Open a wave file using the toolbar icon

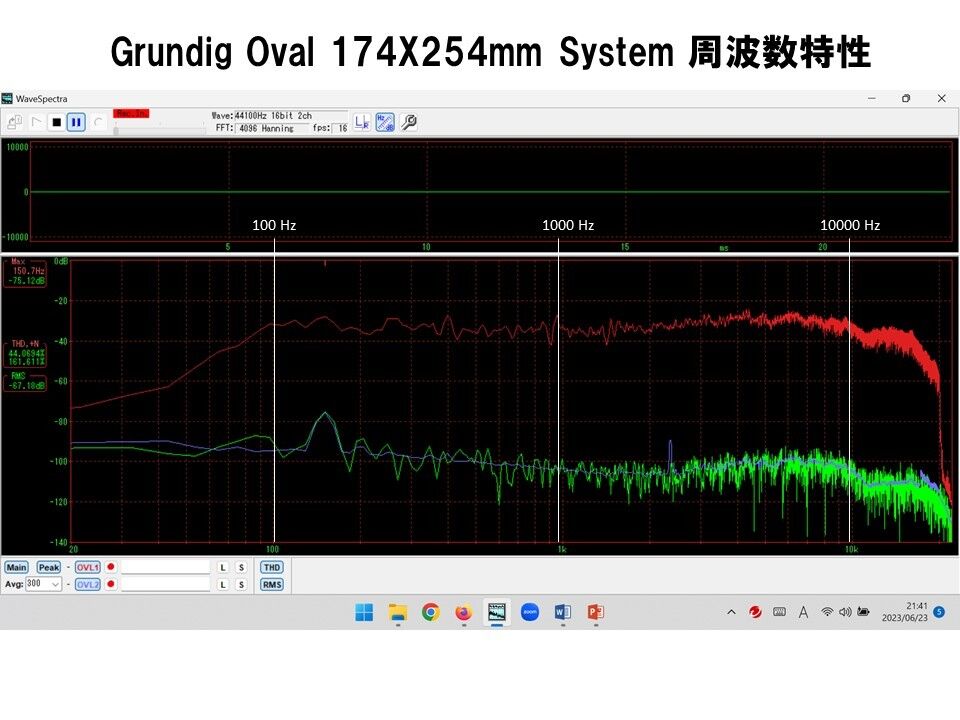point(15,122)
